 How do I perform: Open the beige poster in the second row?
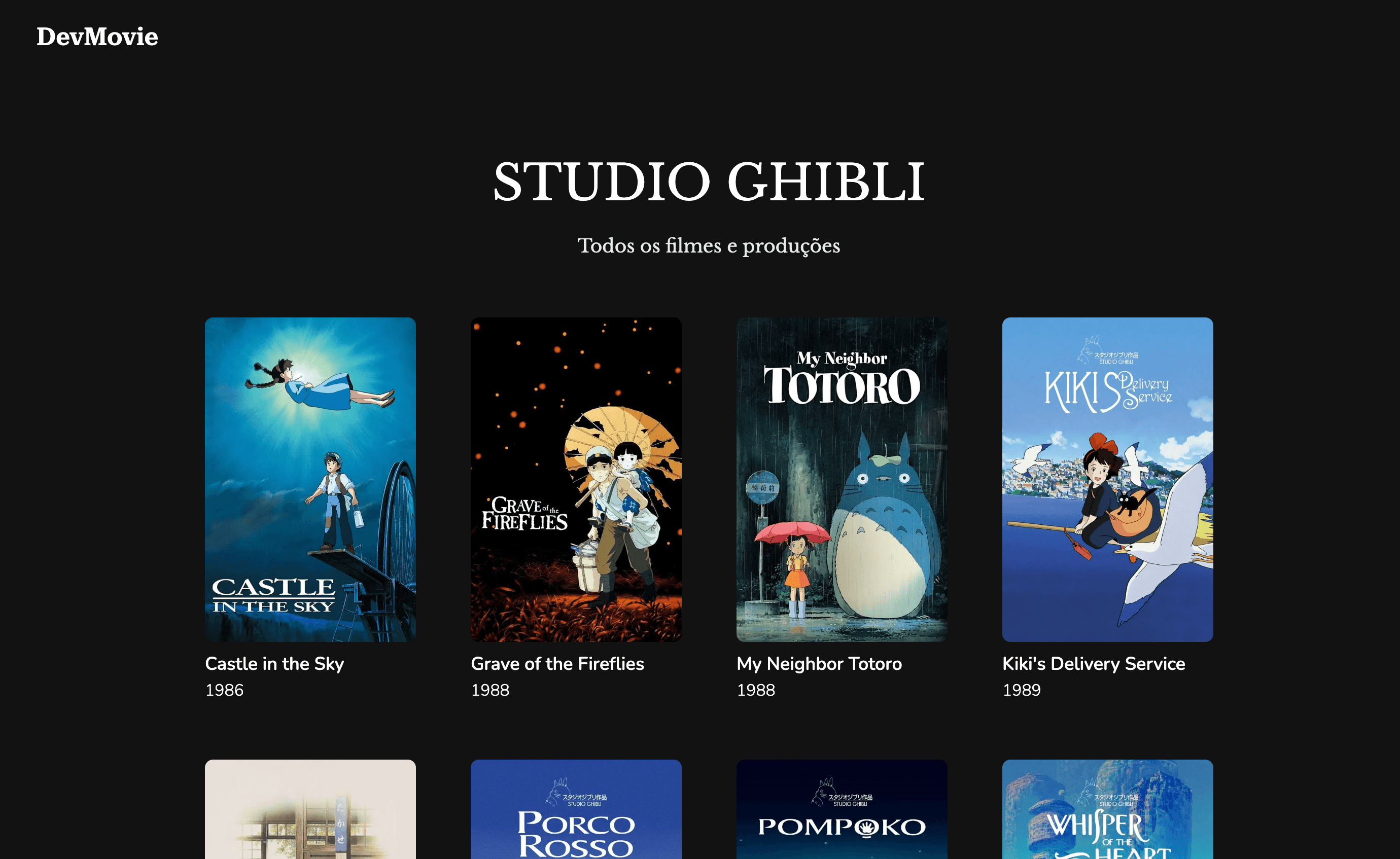coord(310,810)
